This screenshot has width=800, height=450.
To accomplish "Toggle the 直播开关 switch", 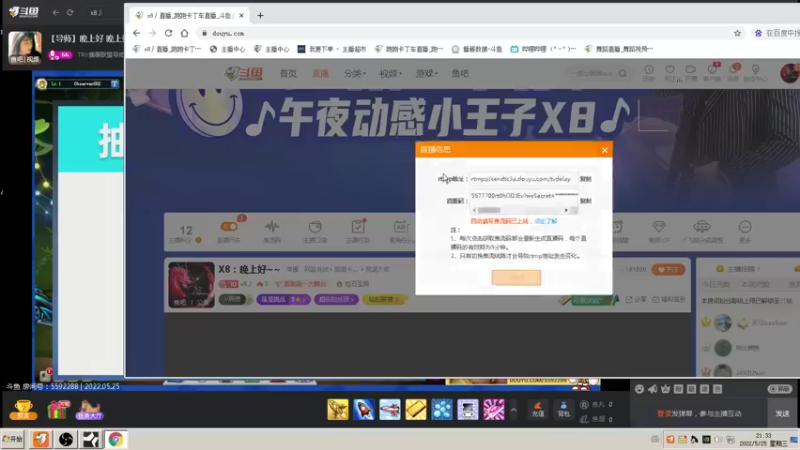I will point(229,227).
